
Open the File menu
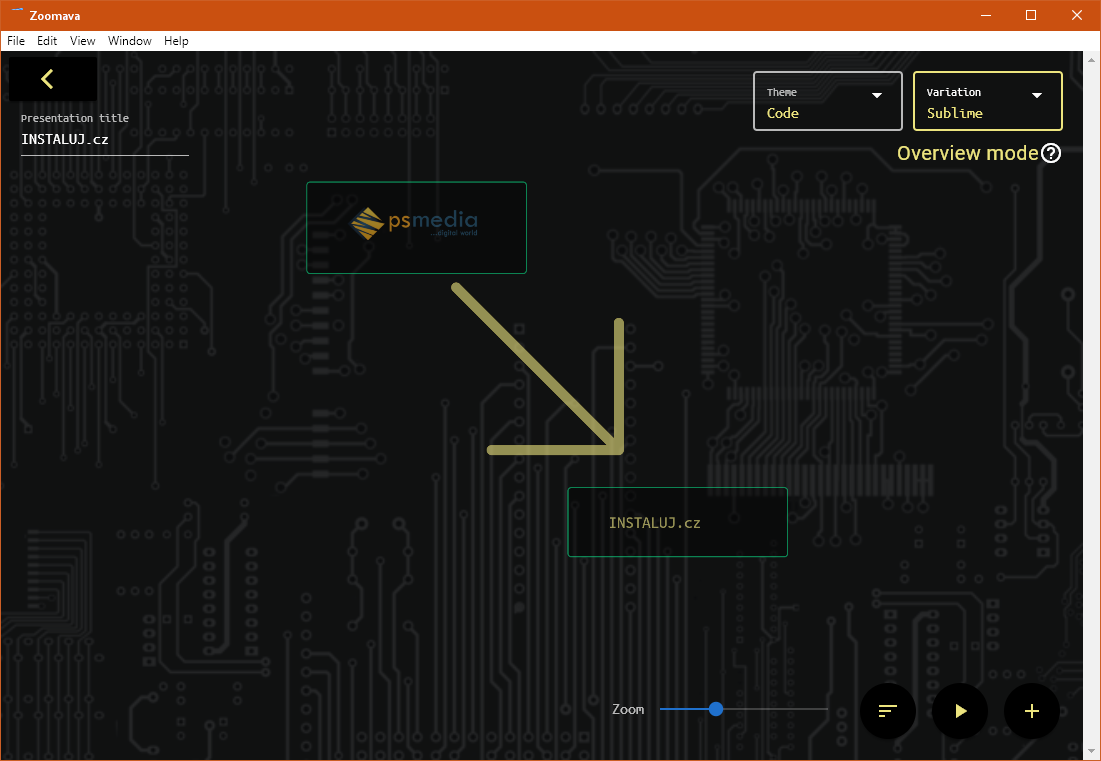point(16,41)
